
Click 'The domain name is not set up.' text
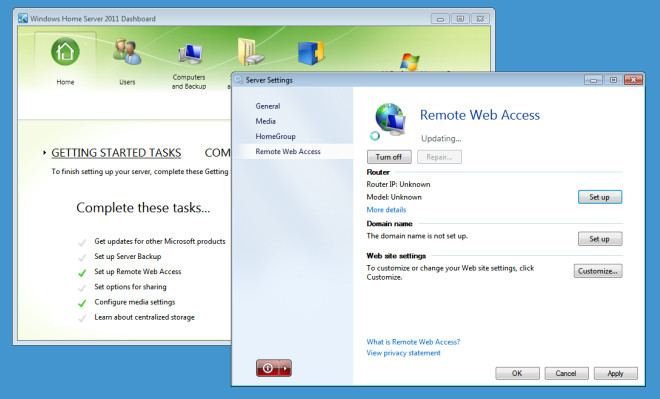(417, 236)
